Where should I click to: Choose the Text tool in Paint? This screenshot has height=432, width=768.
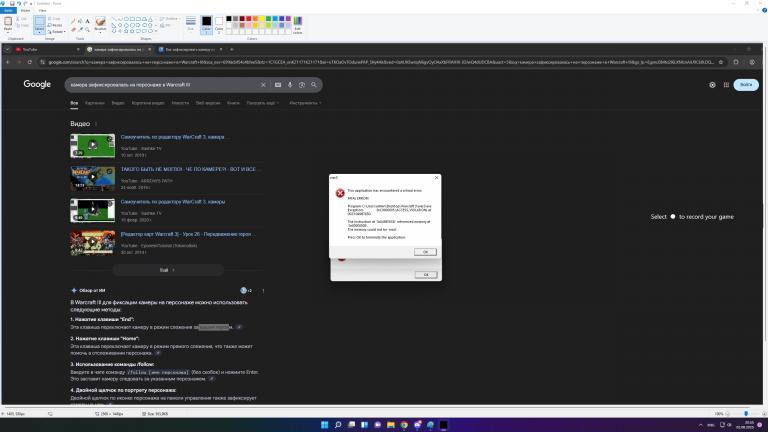[87, 22]
